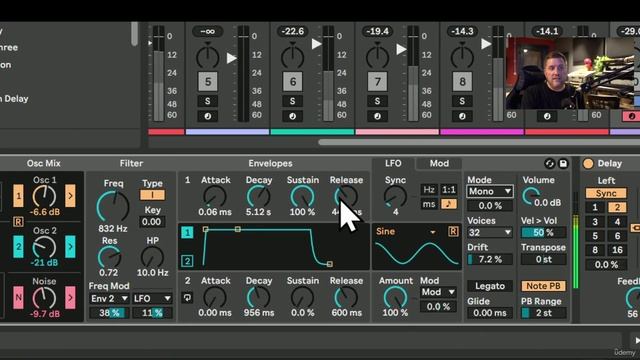Click the webcam video thumbnail

tap(570, 74)
